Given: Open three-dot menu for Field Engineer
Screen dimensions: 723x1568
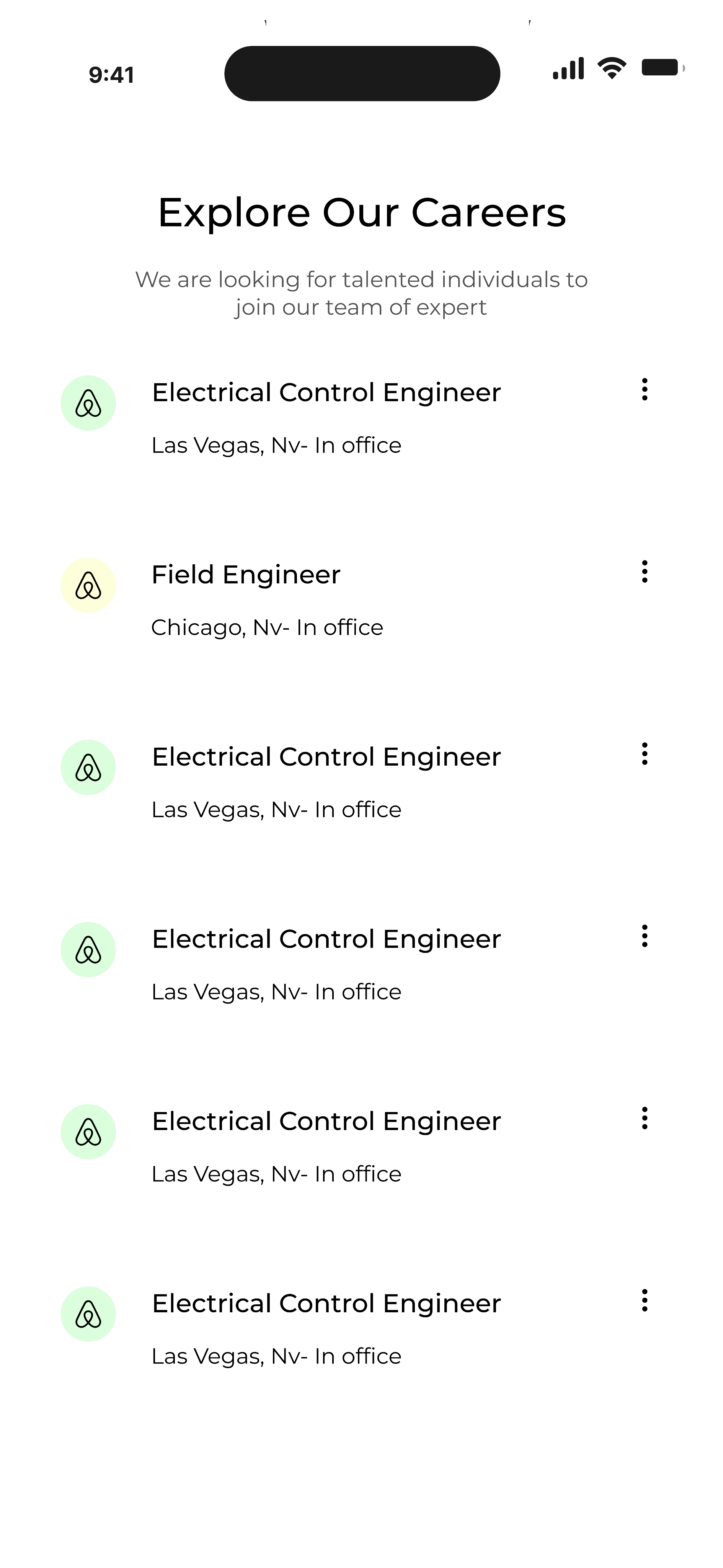Looking at the screenshot, I should click(645, 572).
